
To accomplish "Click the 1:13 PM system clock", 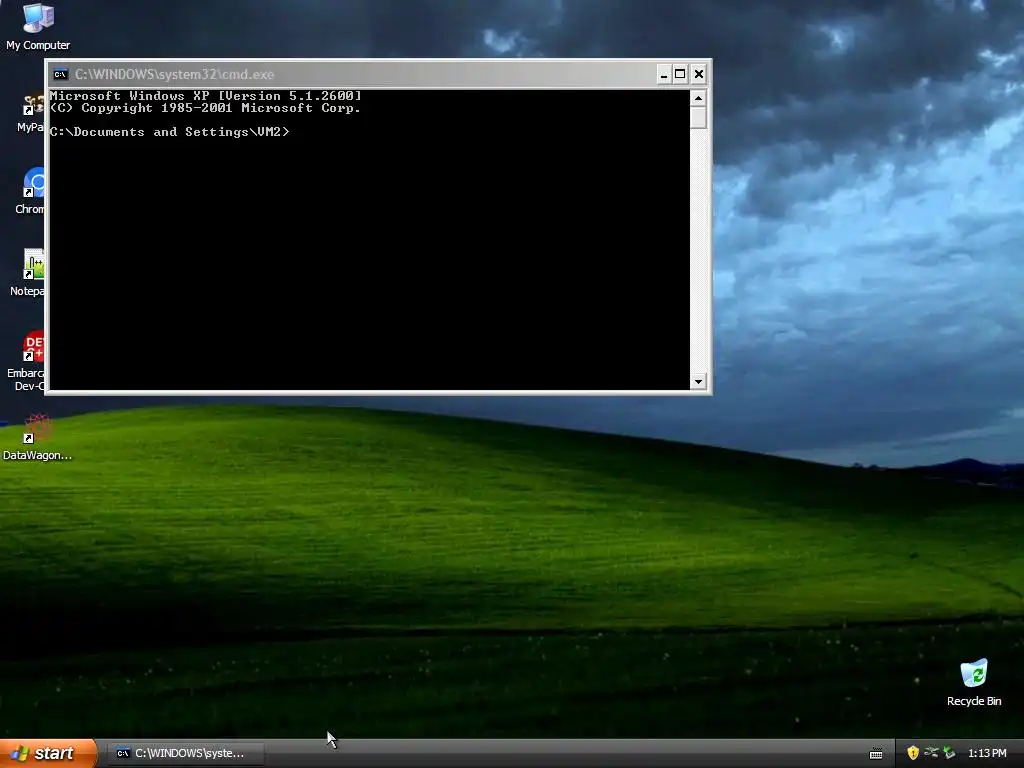I will tap(987, 753).
